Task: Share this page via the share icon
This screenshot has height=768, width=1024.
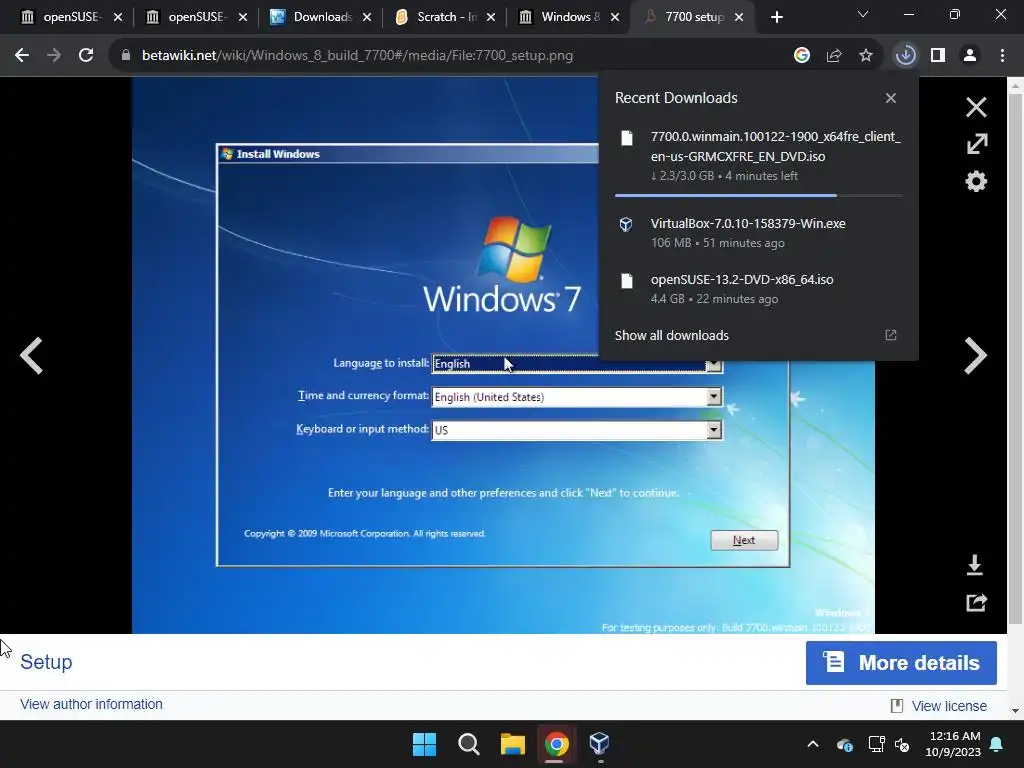Action: tap(833, 56)
